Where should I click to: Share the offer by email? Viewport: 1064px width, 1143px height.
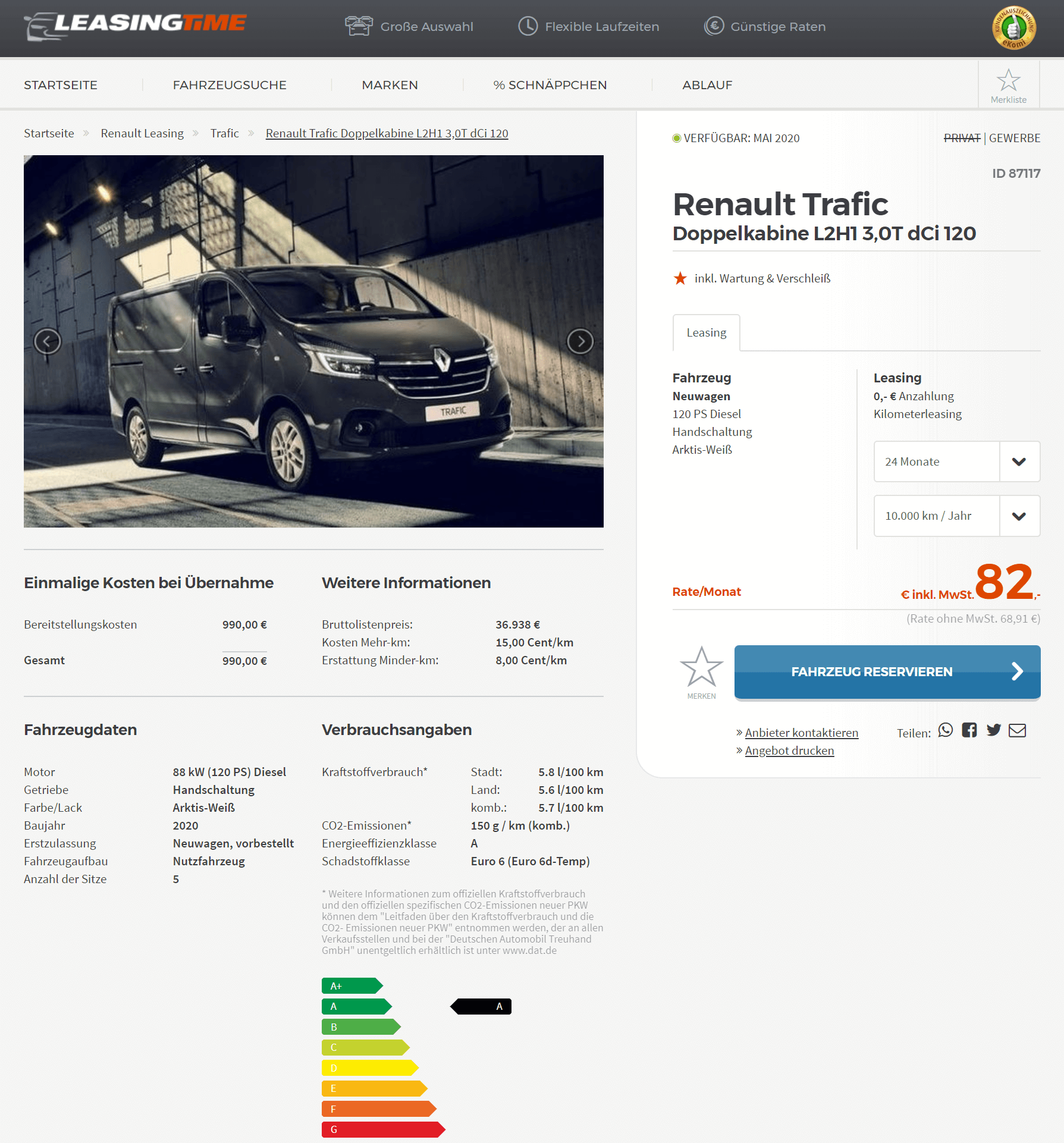(x=1018, y=730)
